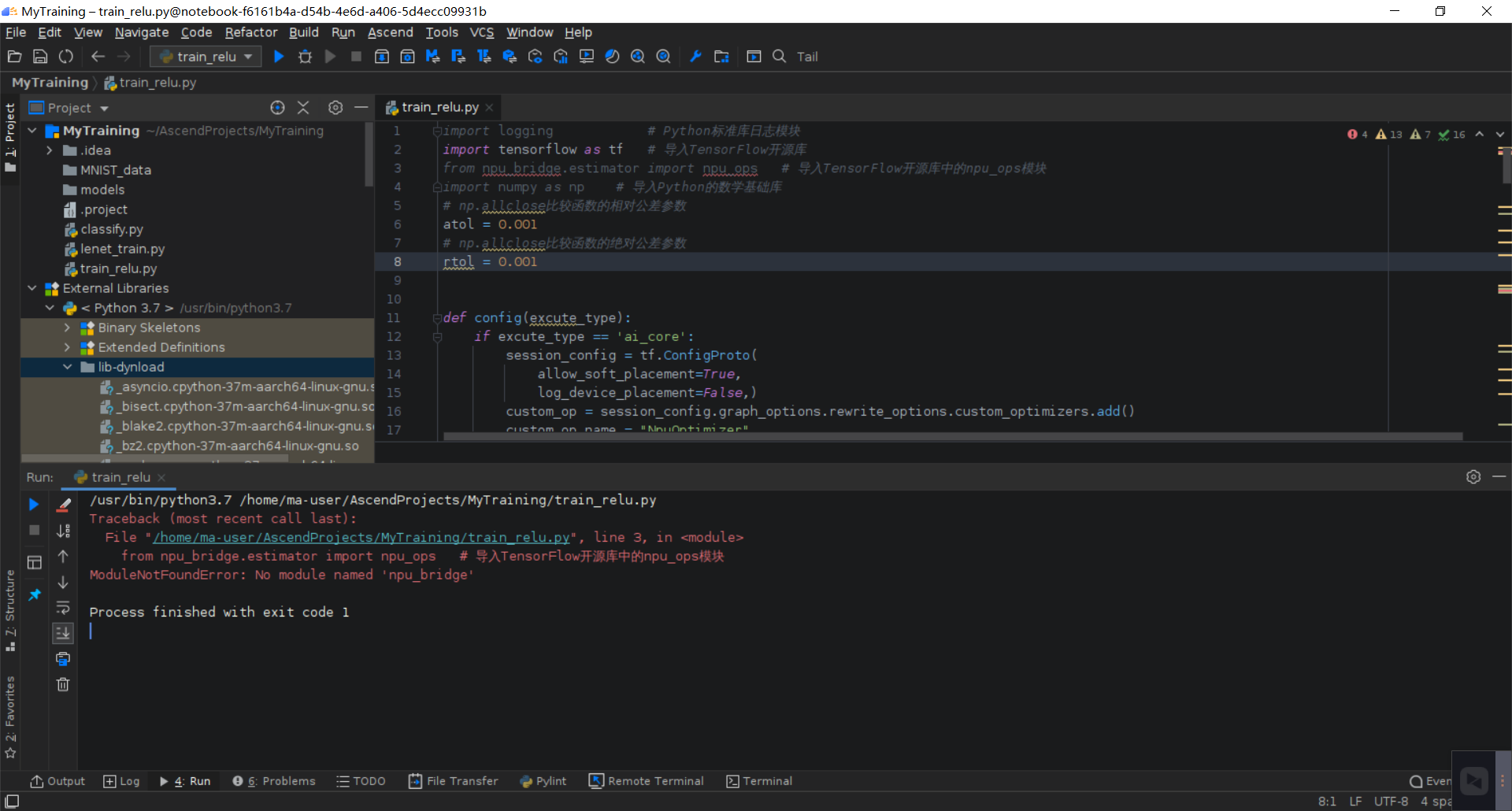The image size is (1512, 811).
Task: Click the blue wrench settings icon
Action: 695,57
